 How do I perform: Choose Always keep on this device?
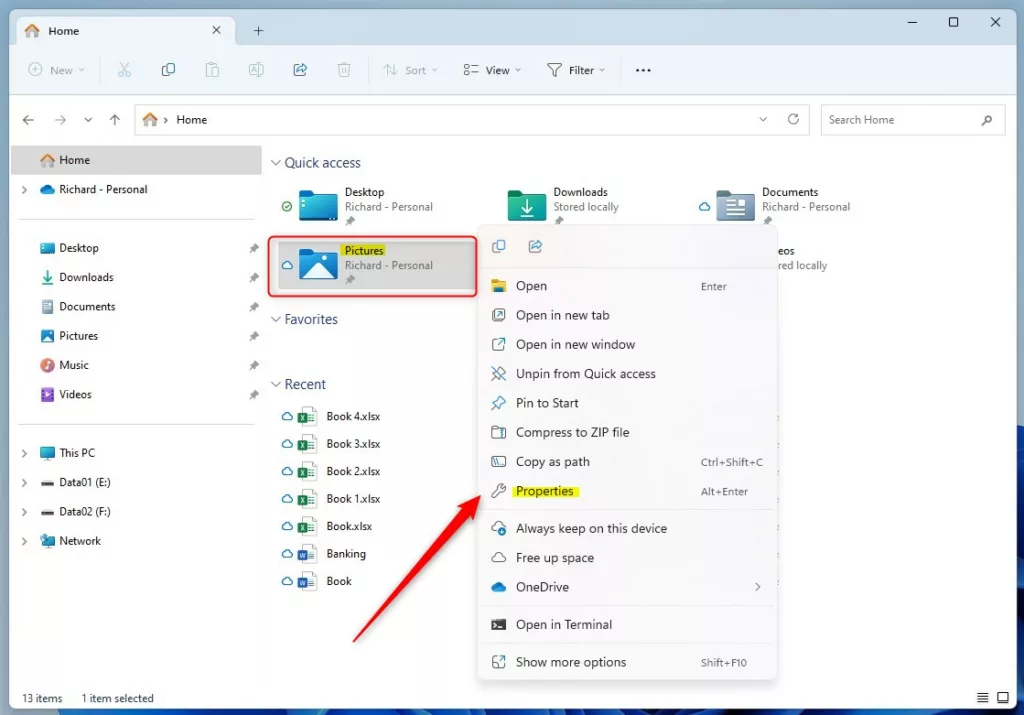627,529
